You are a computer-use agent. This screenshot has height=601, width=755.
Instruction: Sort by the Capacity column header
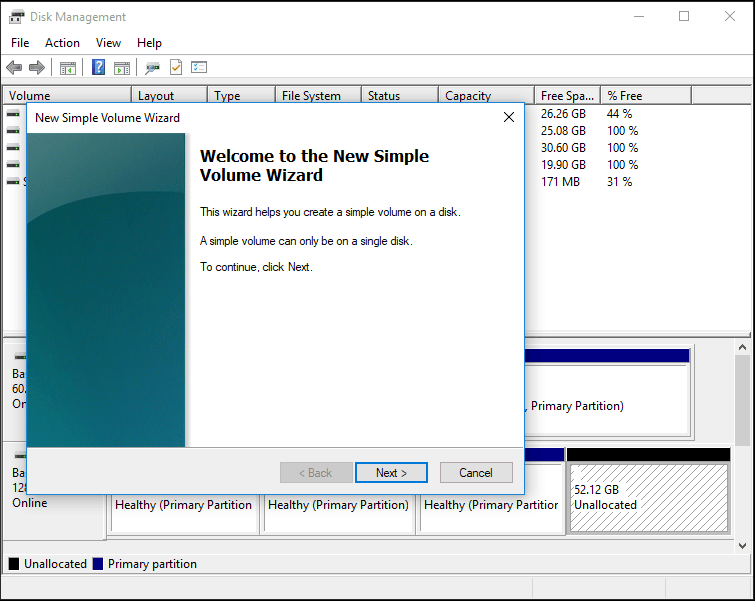(486, 95)
